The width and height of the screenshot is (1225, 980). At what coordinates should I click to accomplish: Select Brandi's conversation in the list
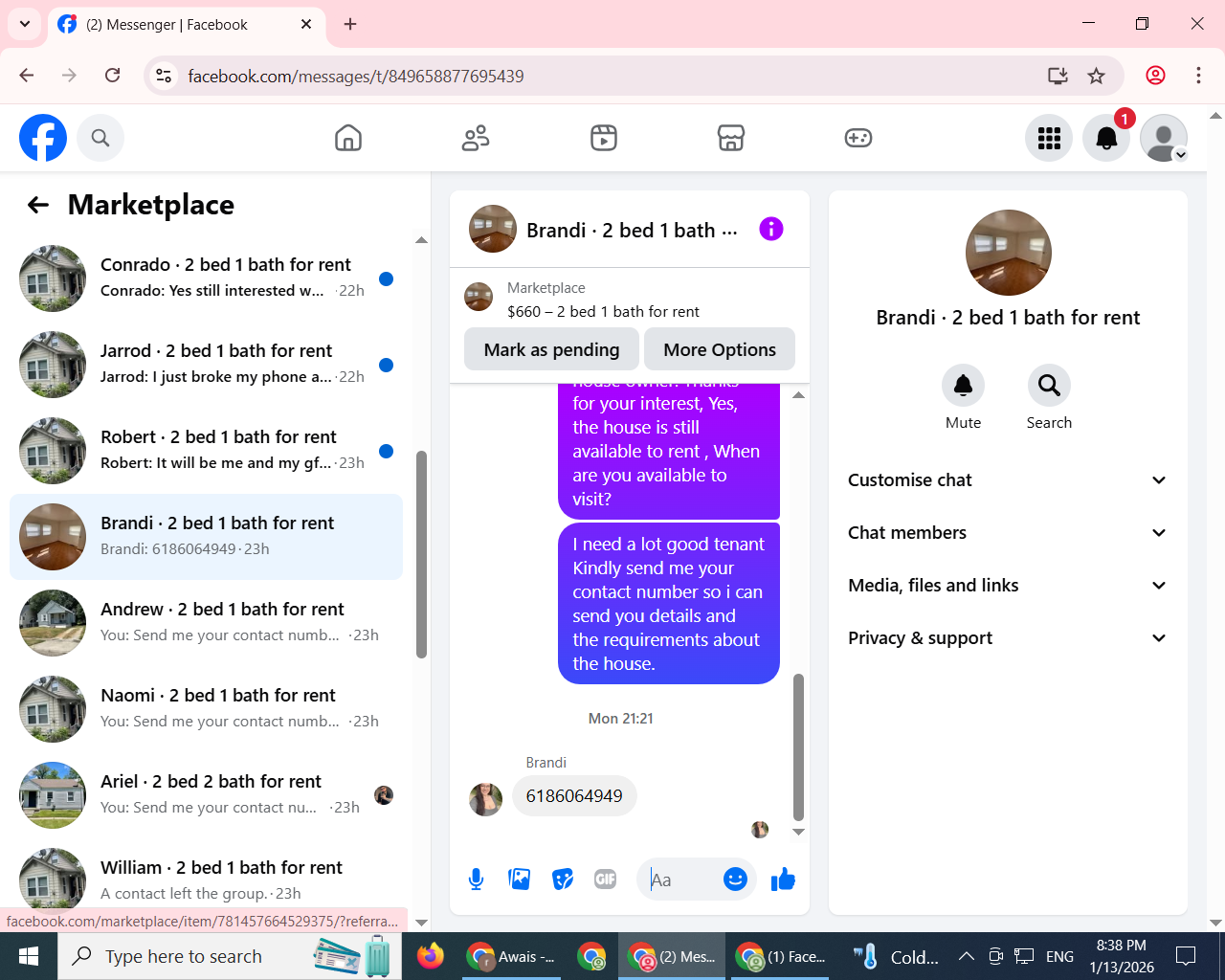[206, 536]
